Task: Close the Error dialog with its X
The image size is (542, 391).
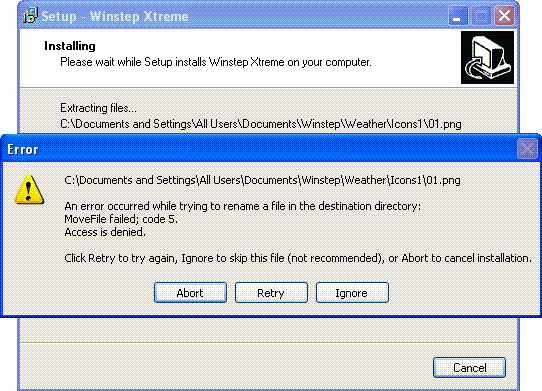Action: (527, 149)
